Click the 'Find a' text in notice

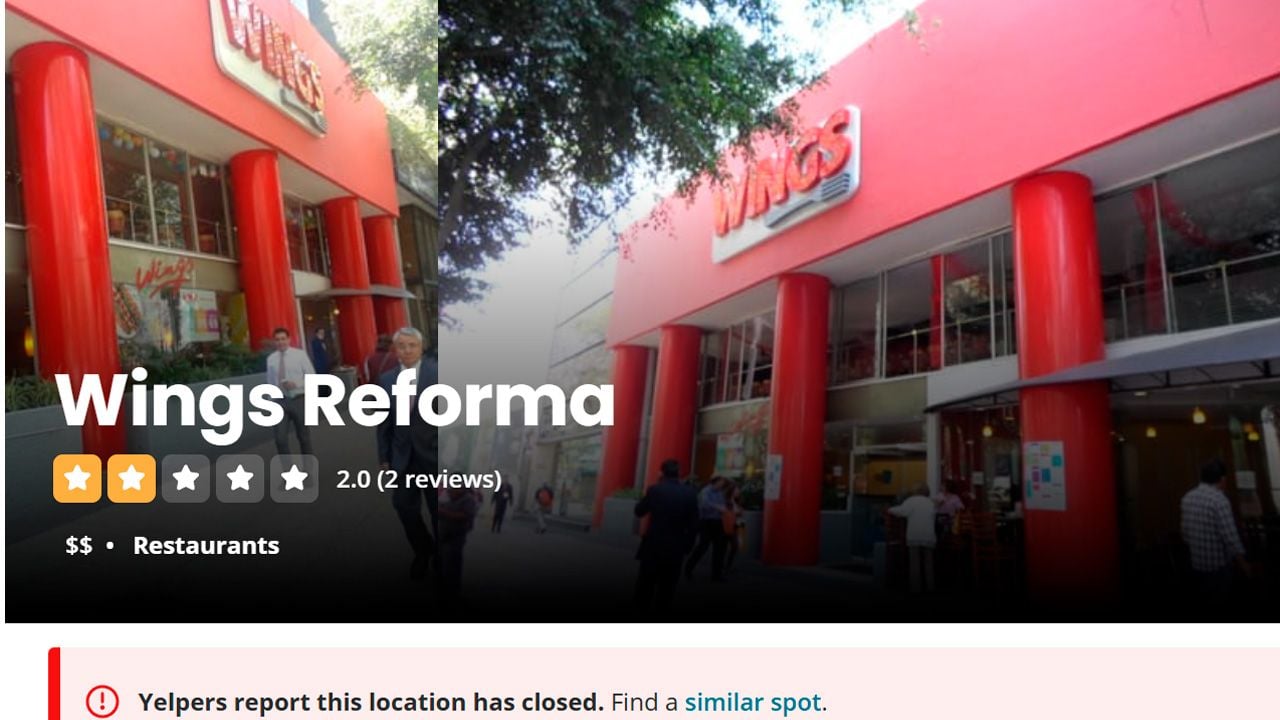pyautogui.click(x=645, y=702)
